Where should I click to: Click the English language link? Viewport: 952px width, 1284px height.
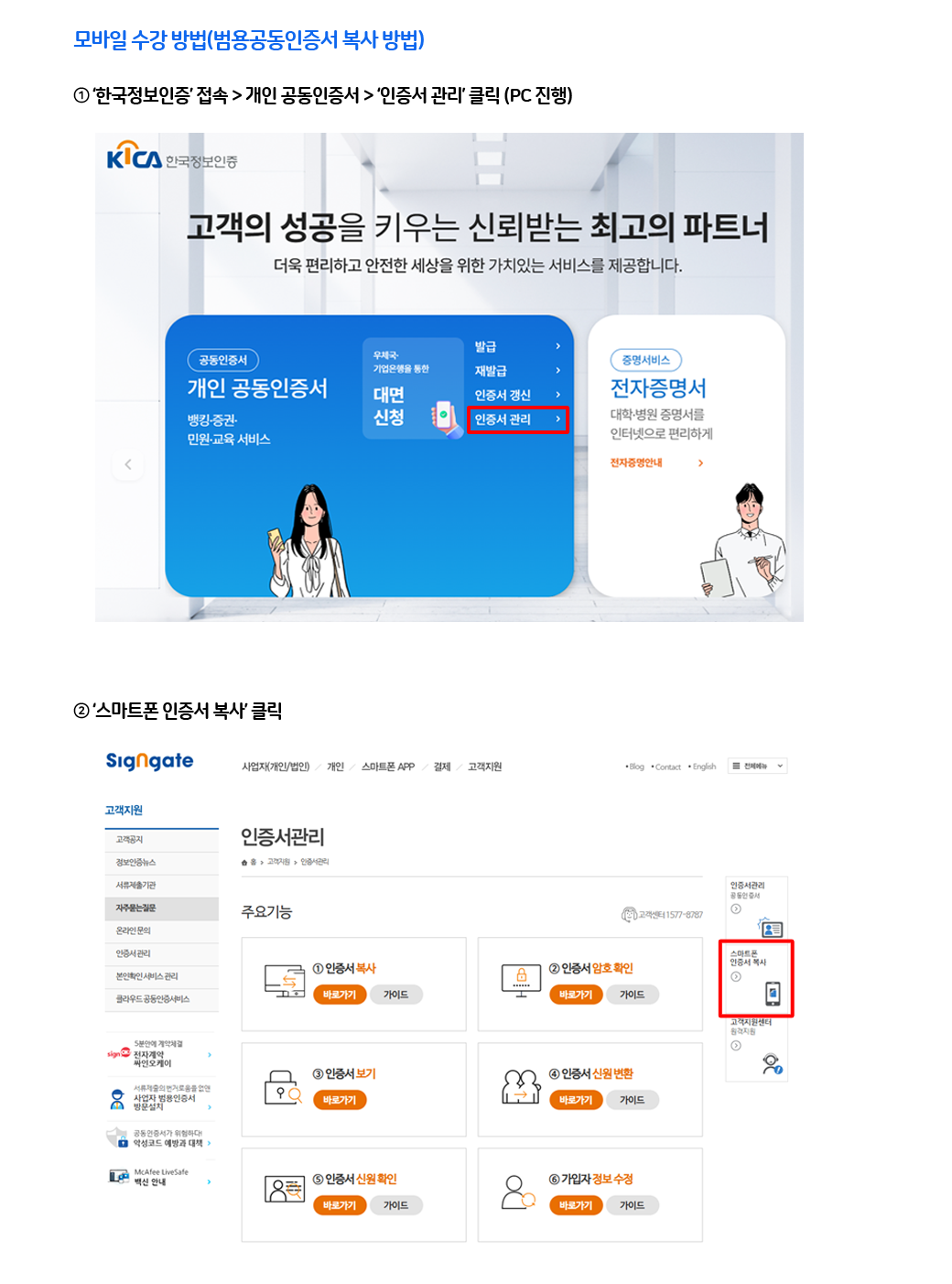tap(703, 767)
